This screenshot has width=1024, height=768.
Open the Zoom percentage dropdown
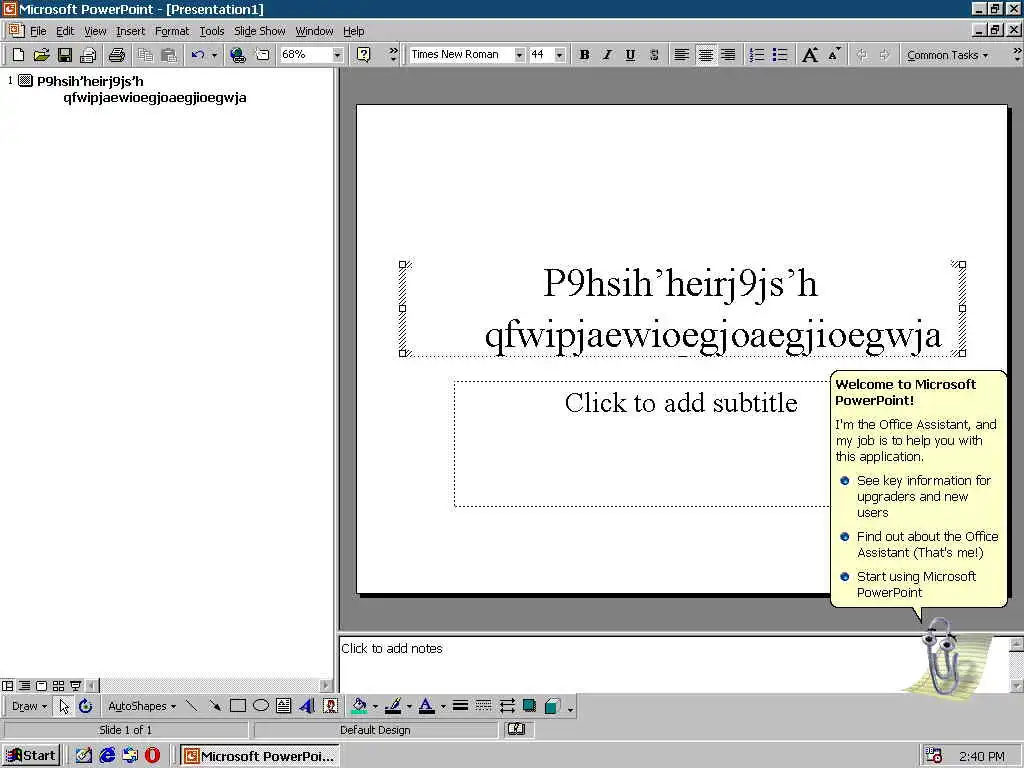point(338,55)
